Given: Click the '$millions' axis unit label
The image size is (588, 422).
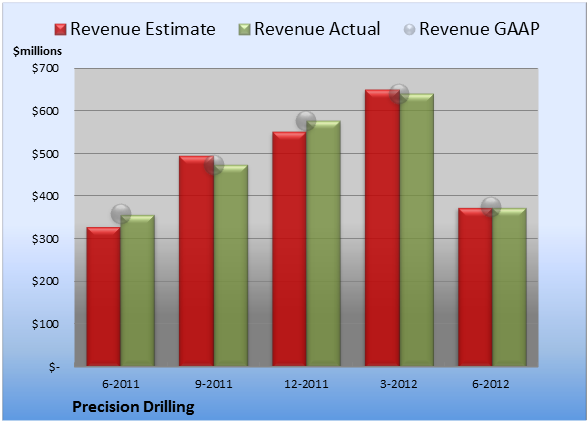Looking at the screenshot, I should click(37, 51).
